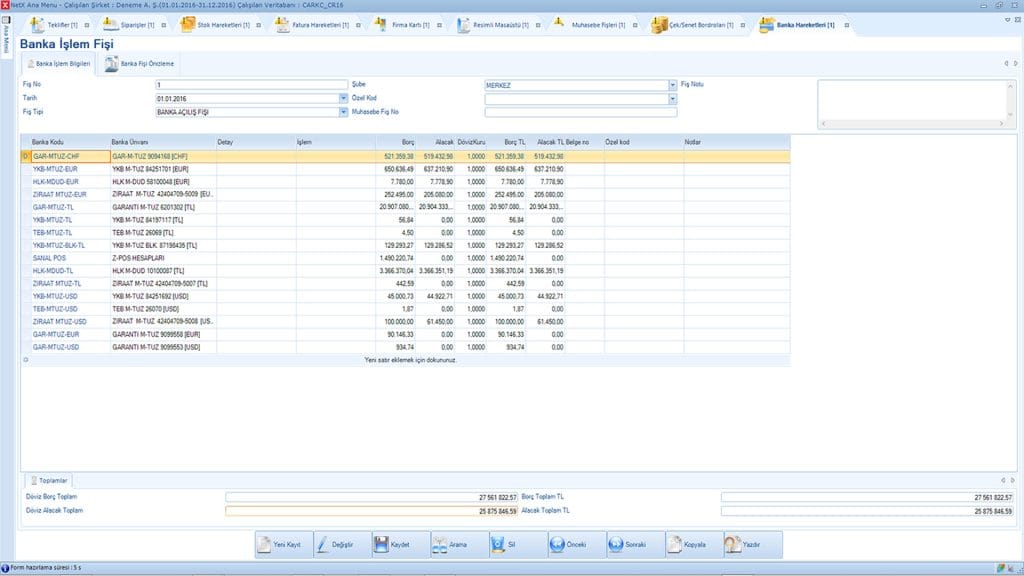
Task: Print using the Yazdır button
Action: point(745,545)
